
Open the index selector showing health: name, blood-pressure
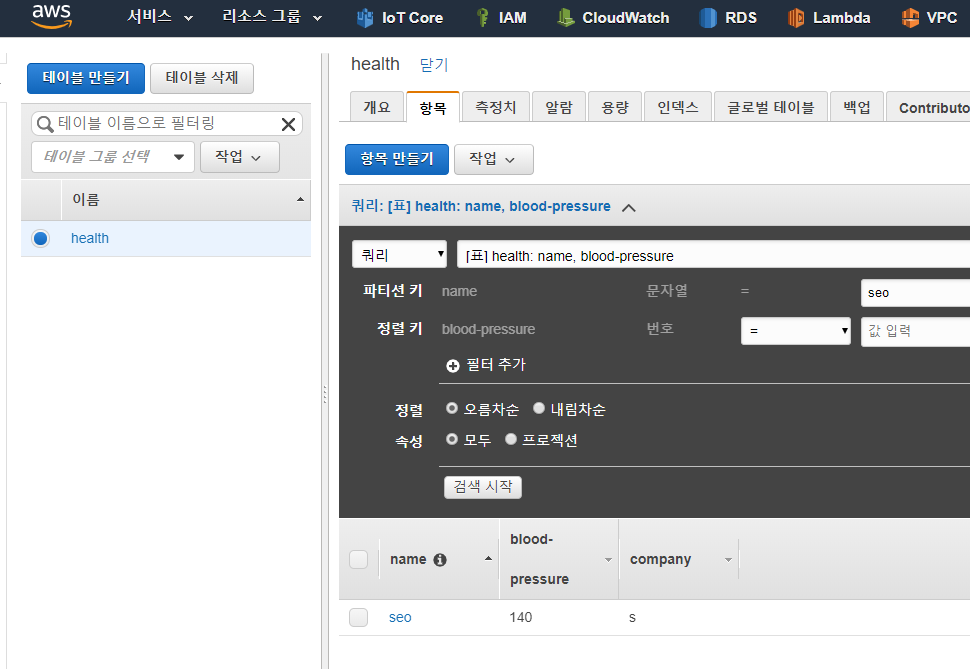713,255
